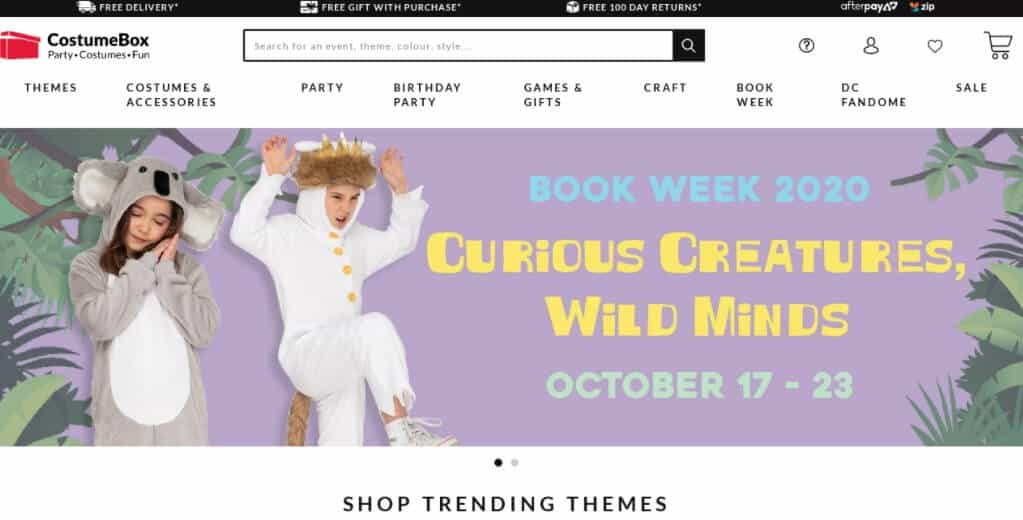
Task: Select the first carousel slide dot
Action: pyautogui.click(x=498, y=463)
